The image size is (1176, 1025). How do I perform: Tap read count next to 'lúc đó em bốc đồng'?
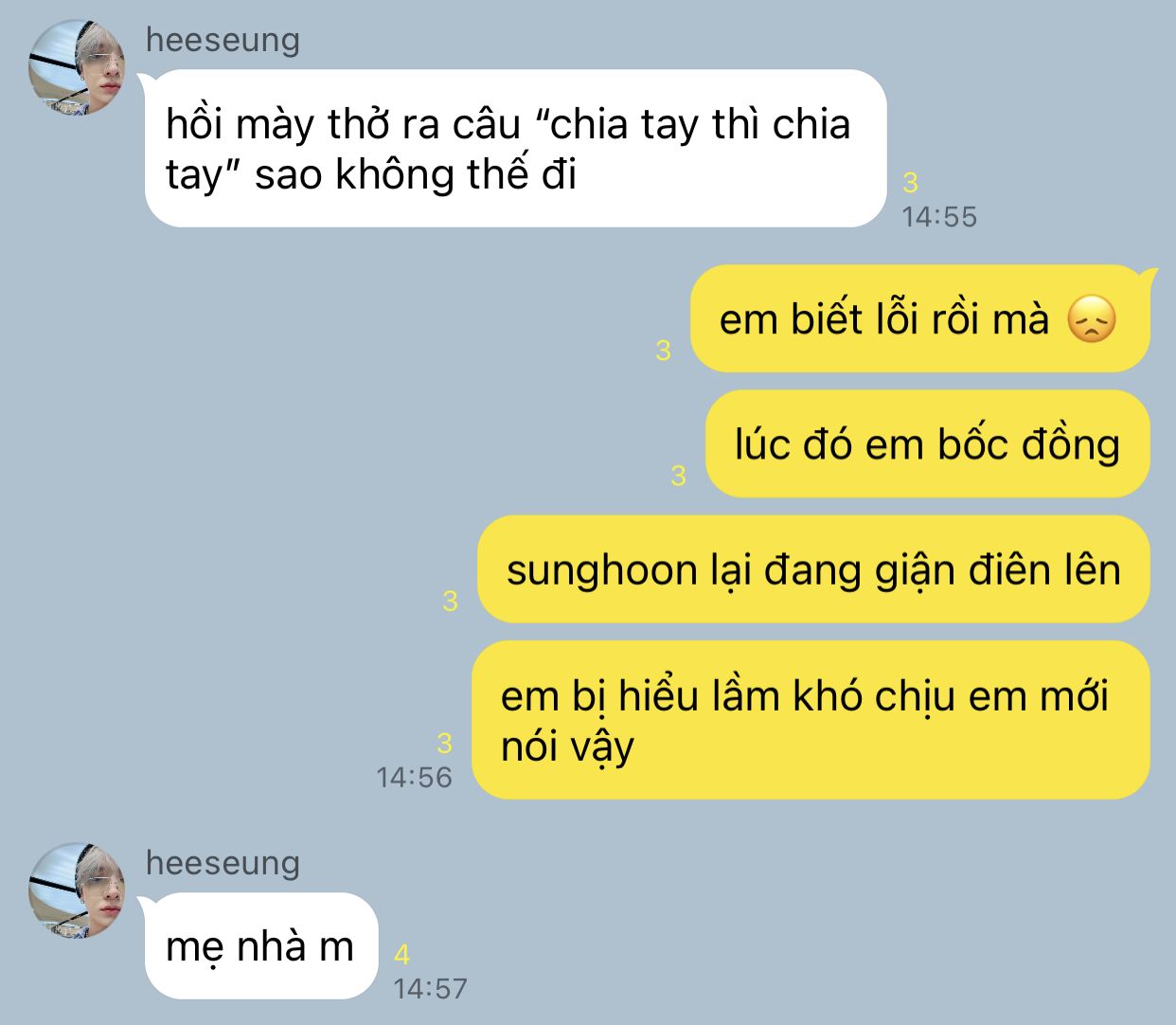click(678, 476)
